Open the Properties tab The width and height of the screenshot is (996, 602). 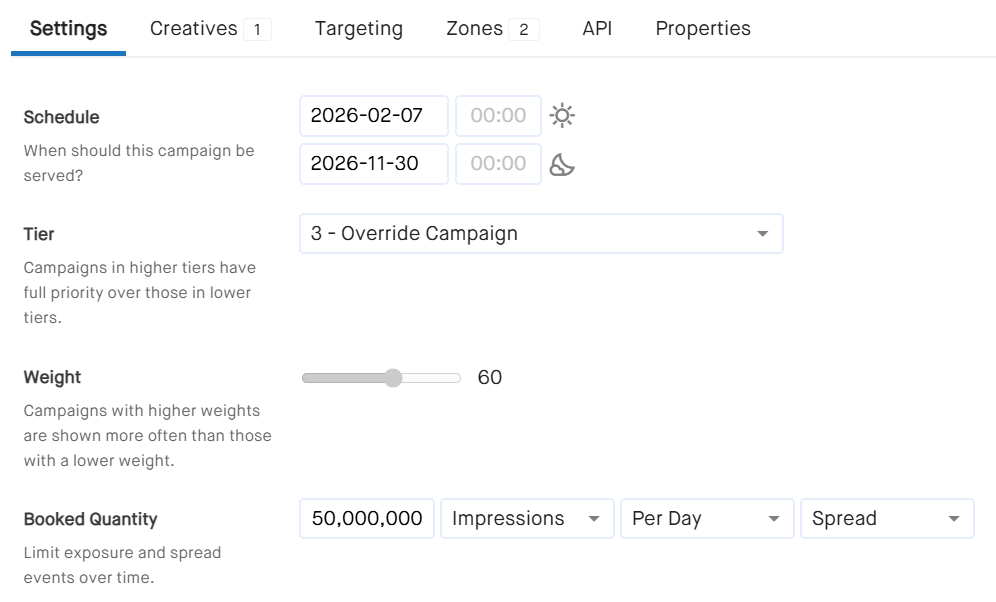coord(703,29)
